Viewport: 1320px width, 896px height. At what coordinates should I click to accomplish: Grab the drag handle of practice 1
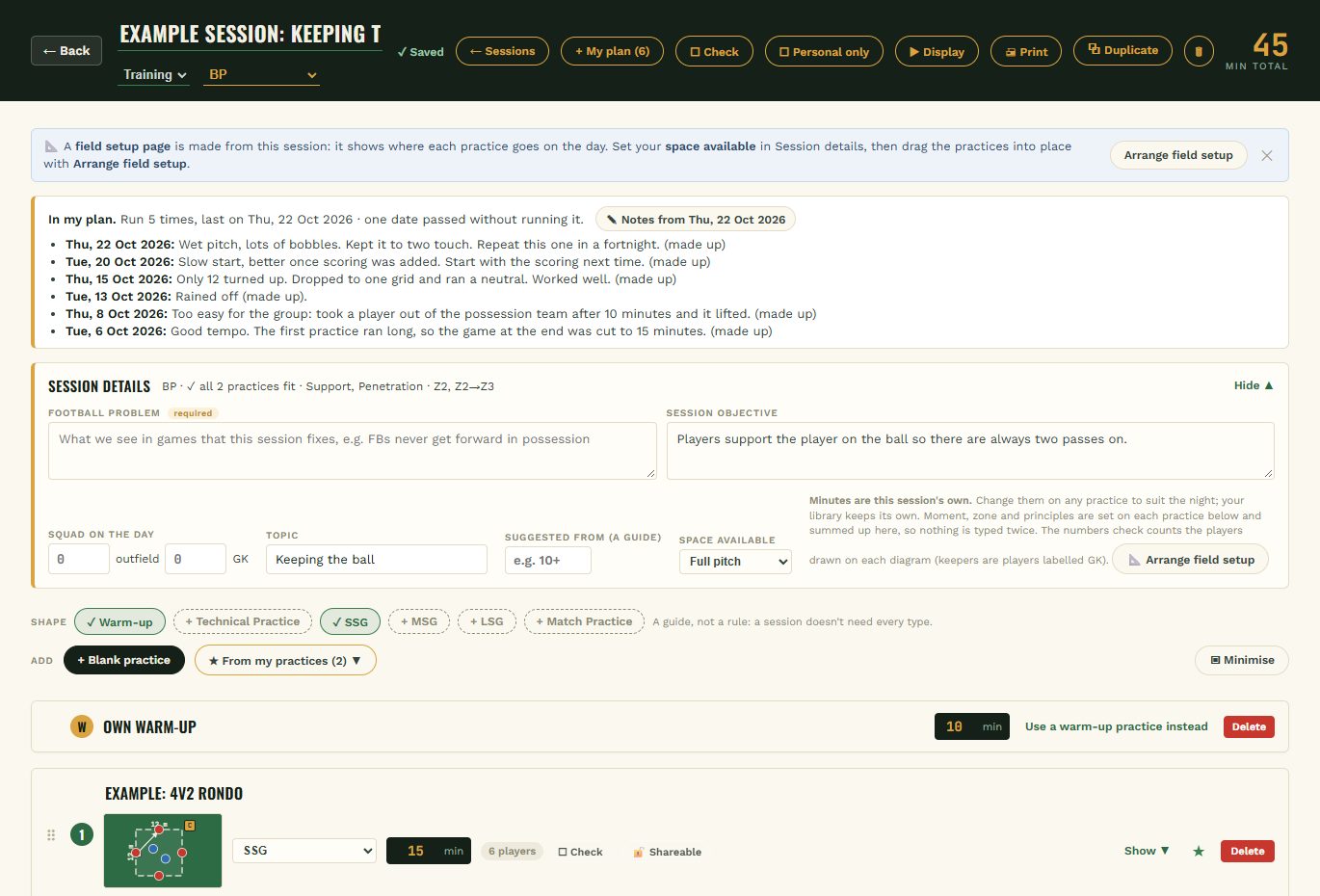click(x=51, y=834)
